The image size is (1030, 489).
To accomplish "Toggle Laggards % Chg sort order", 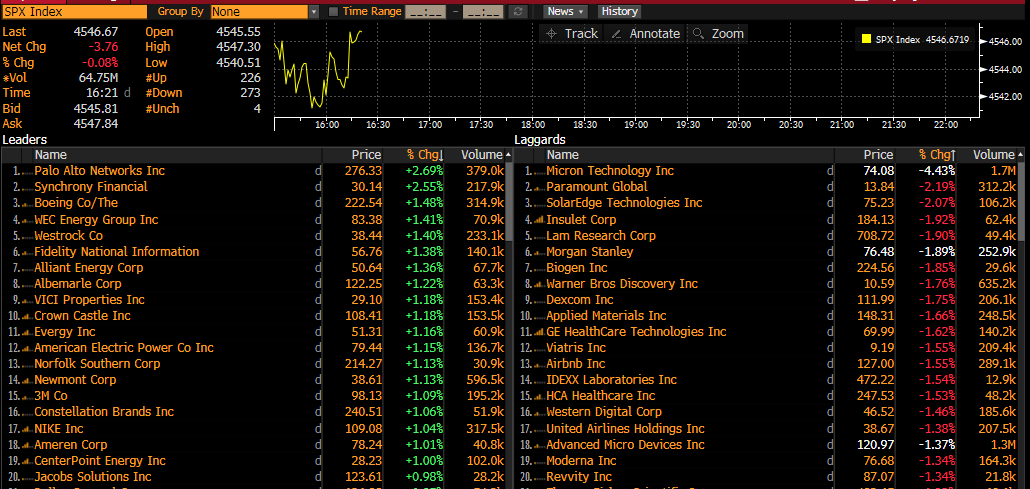I will pyautogui.click(x=937, y=155).
